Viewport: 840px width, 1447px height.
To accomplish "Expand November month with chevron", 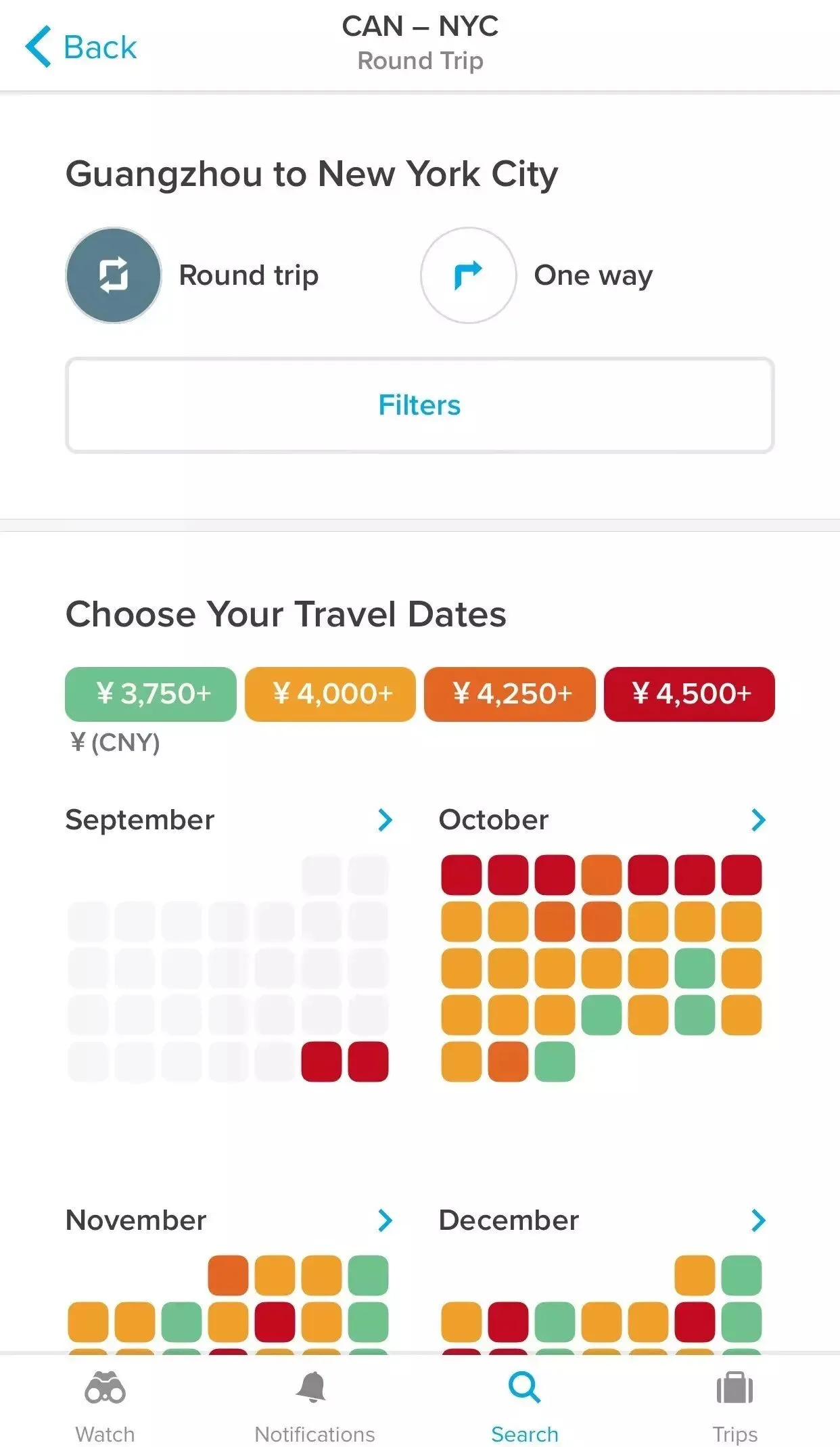I will [385, 1220].
